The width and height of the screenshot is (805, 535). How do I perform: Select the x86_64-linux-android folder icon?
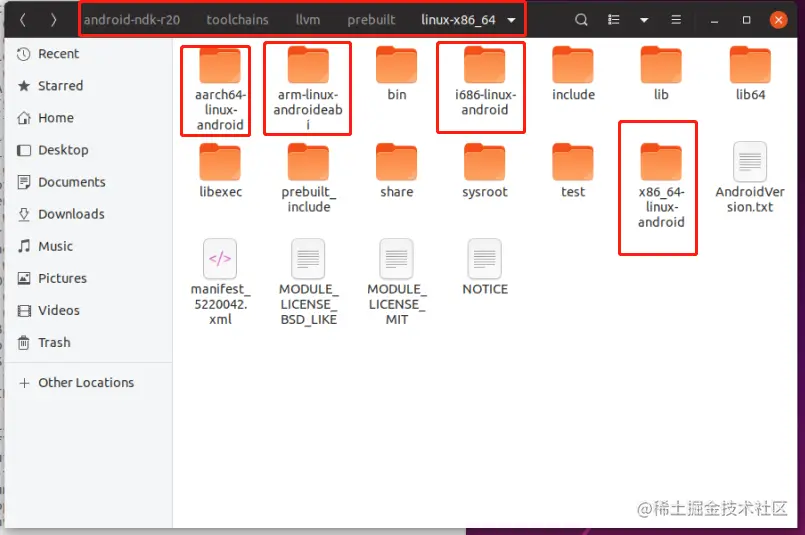[661, 162]
